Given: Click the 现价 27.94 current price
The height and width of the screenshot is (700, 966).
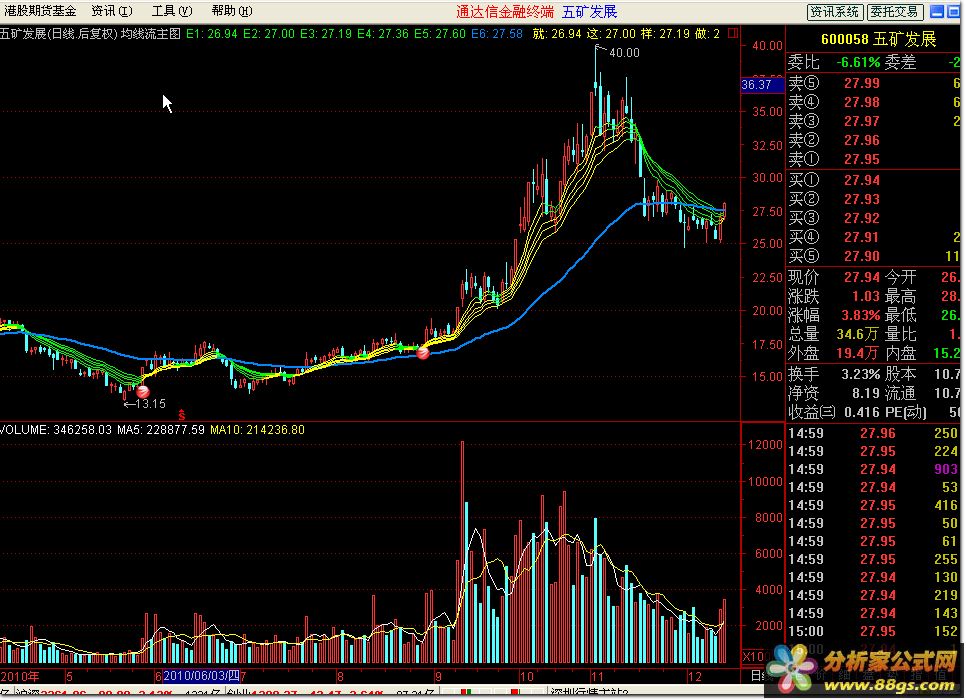Looking at the screenshot, I should click(862, 278).
